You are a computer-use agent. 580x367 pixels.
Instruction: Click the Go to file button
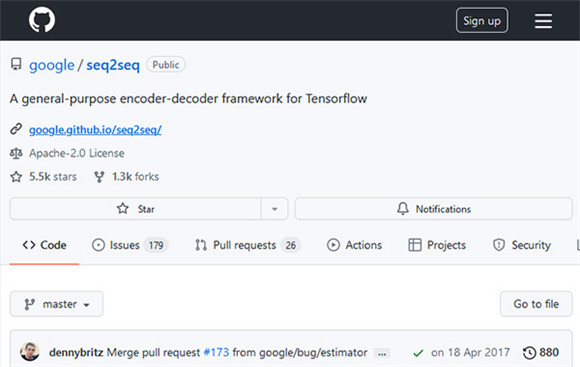(x=536, y=304)
